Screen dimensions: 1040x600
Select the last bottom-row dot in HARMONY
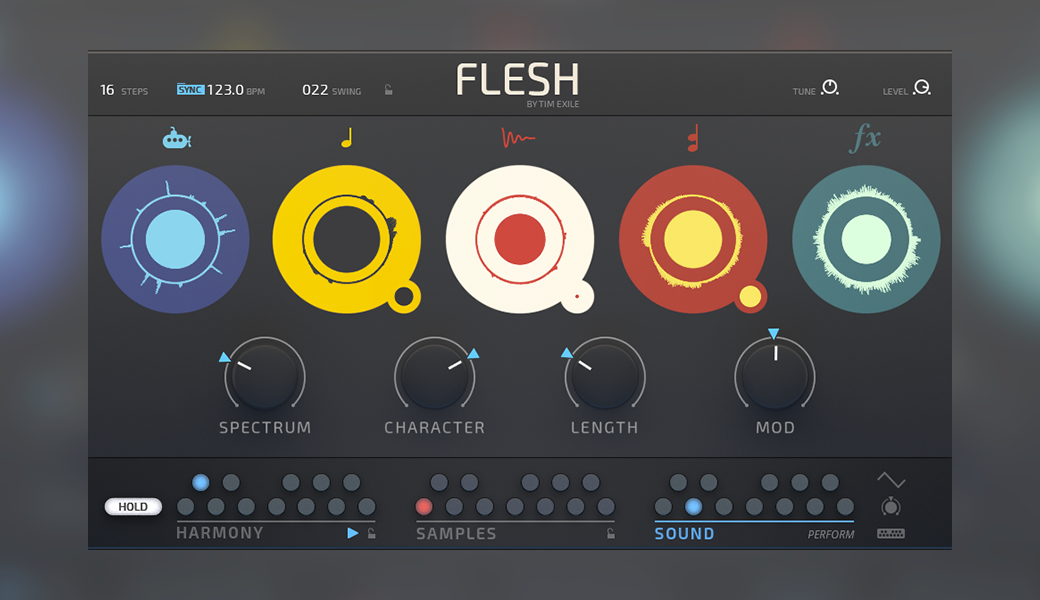tap(367, 507)
